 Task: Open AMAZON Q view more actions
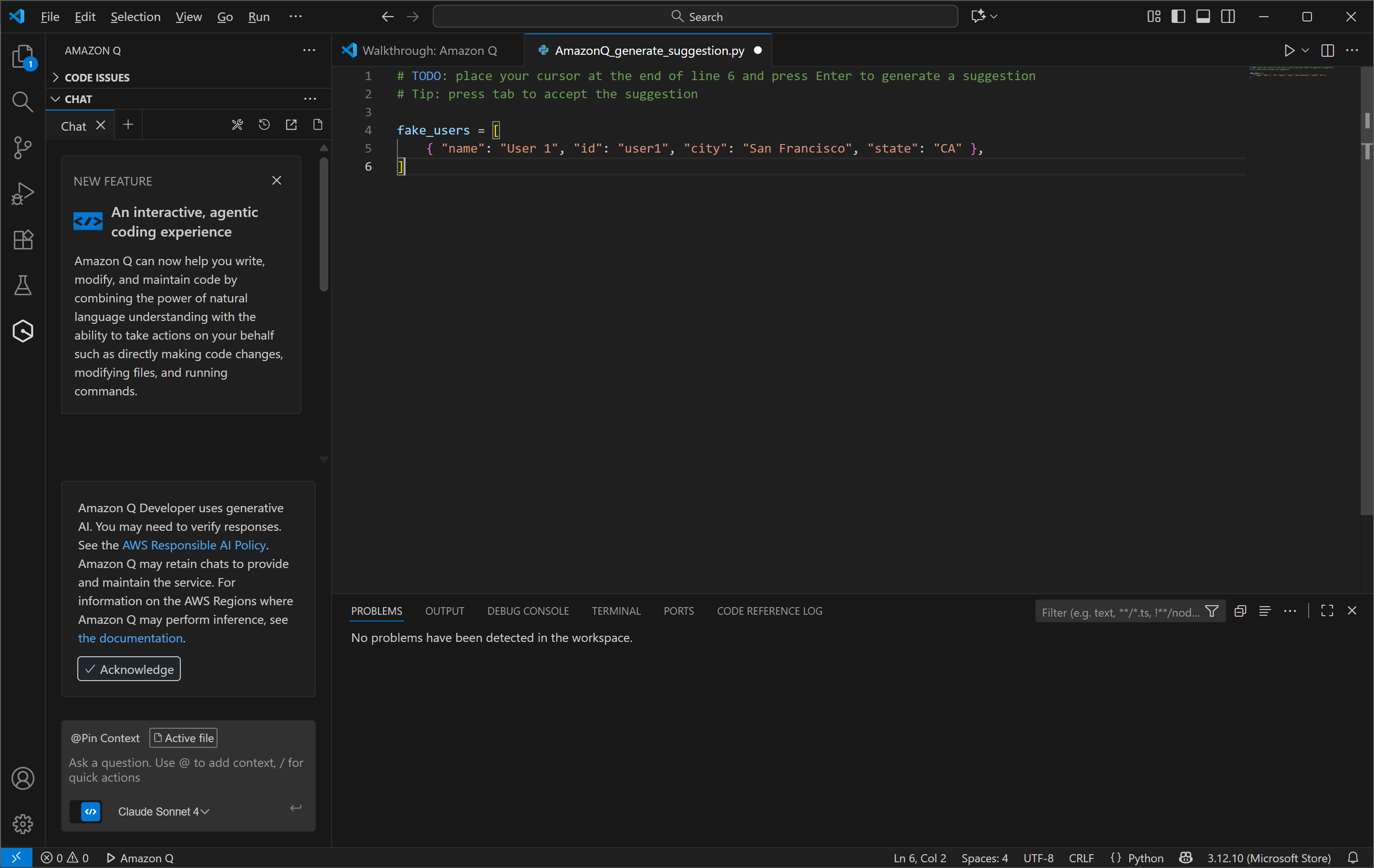coord(309,50)
